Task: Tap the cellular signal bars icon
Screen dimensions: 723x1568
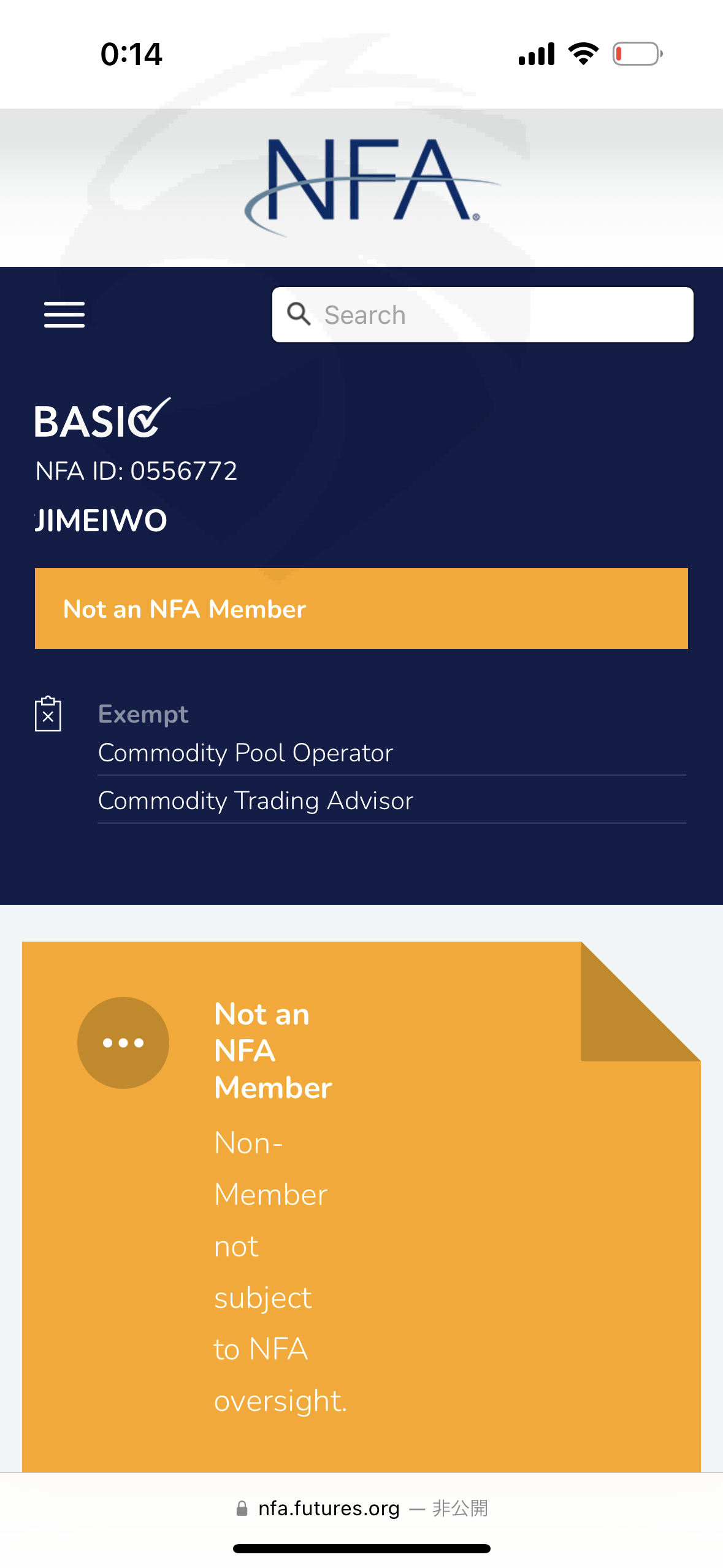Action: tap(537, 54)
